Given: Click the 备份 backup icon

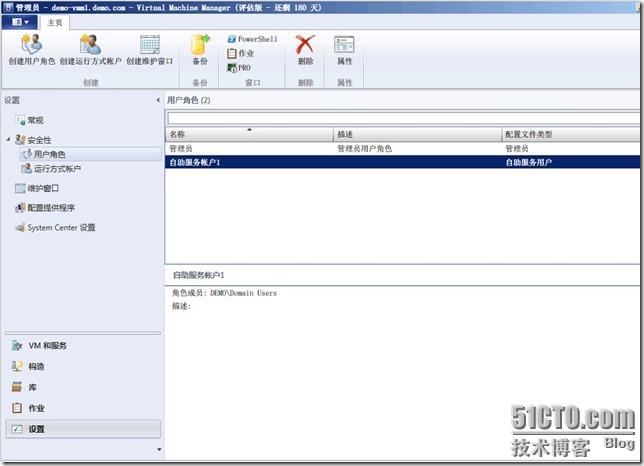Looking at the screenshot, I should pos(200,44).
